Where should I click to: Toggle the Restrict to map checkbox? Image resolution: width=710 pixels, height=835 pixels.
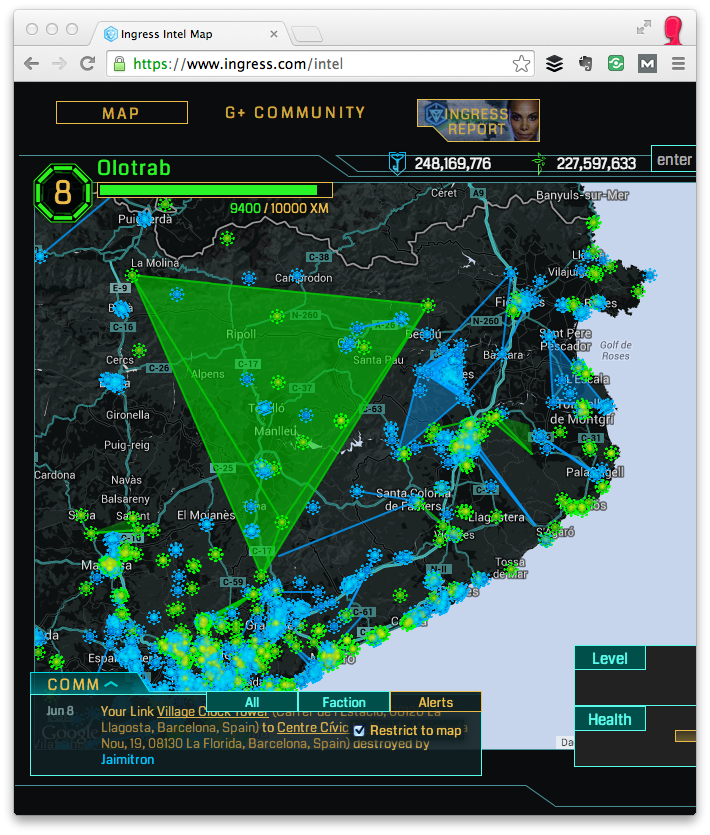pyautogui.click(x=359, y=731)
